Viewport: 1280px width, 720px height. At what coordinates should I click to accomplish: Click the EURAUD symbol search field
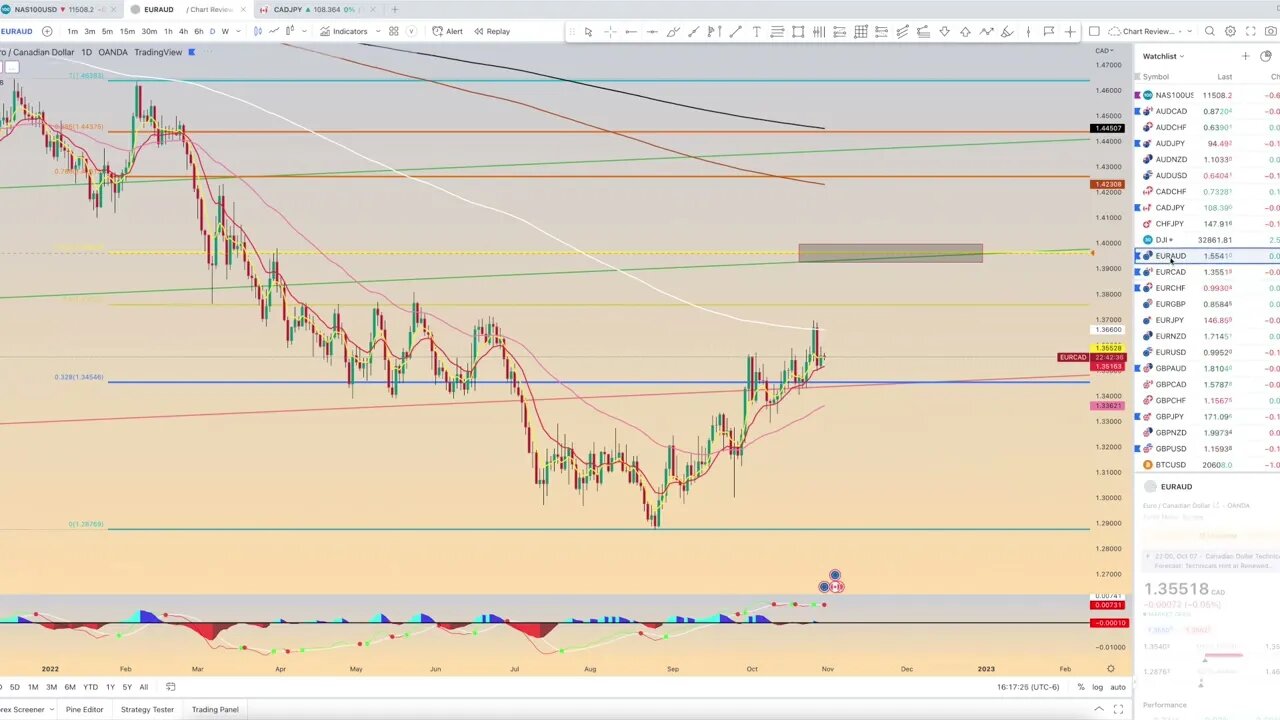17,31
